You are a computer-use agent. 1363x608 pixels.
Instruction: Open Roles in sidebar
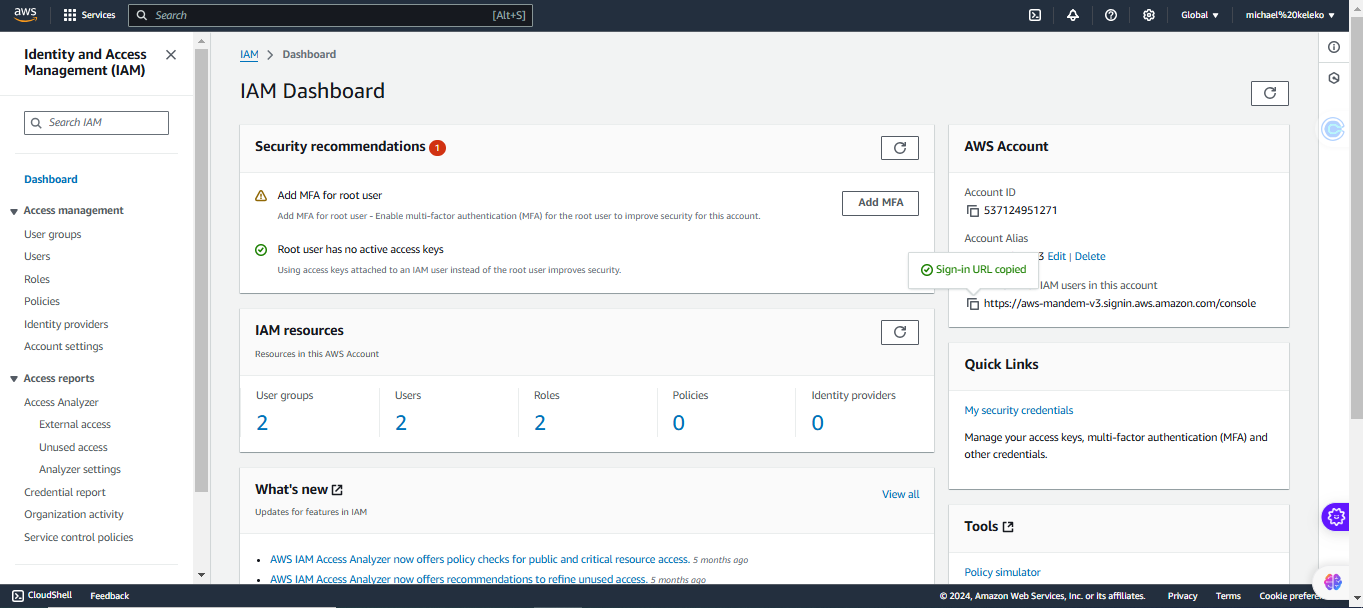pos(37,279)
